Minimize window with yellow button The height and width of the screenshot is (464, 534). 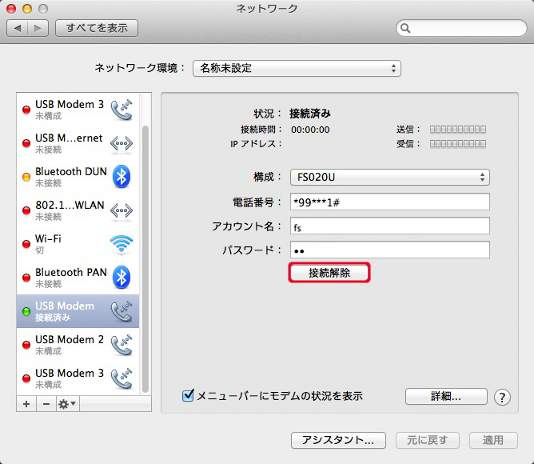point(27,9)
